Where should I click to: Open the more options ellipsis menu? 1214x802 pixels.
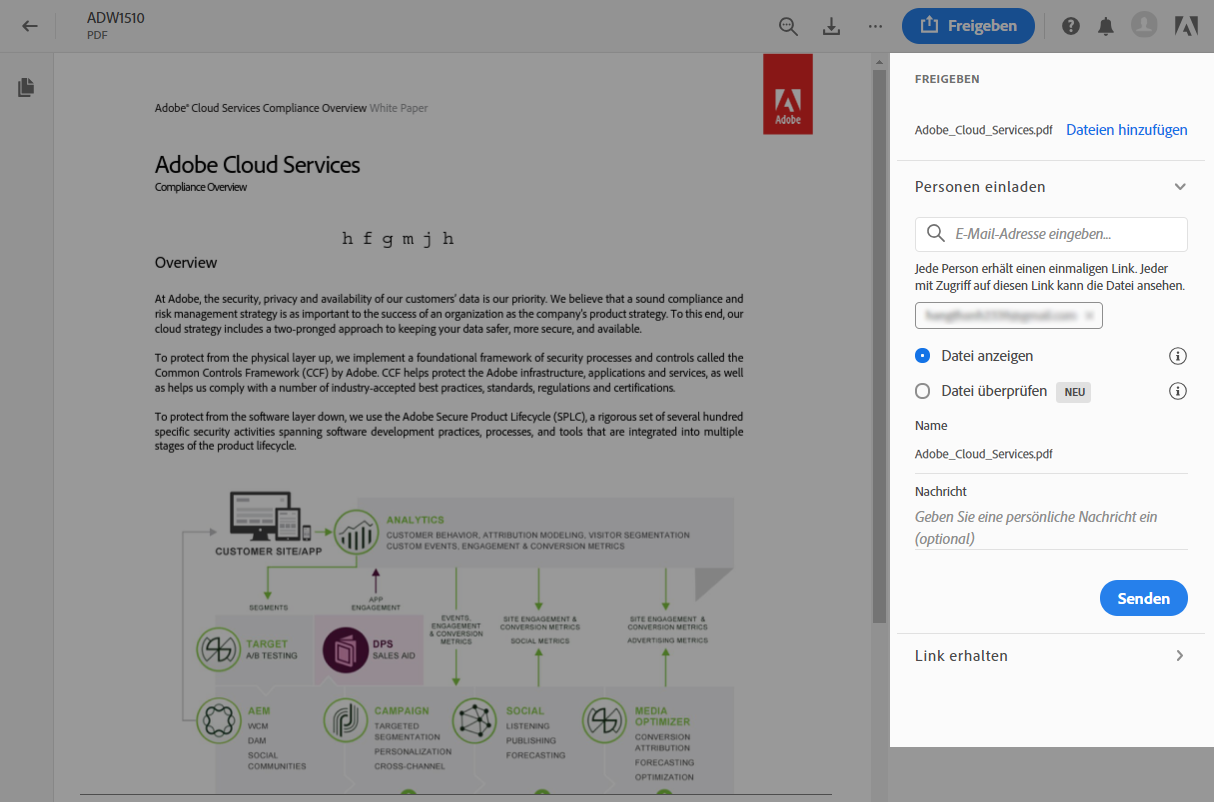tap(875, 26)
